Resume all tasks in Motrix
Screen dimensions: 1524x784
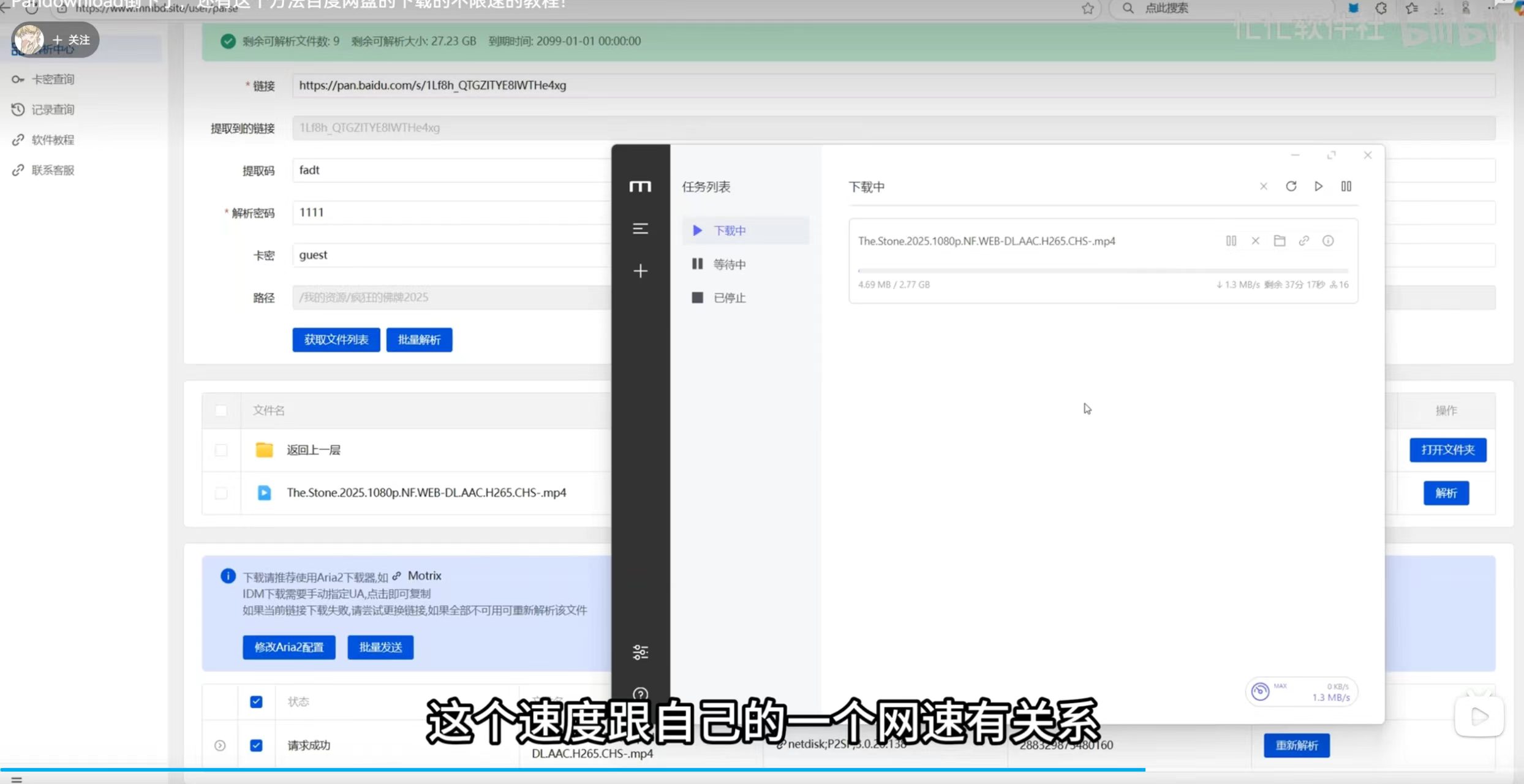click(1319, 186)
